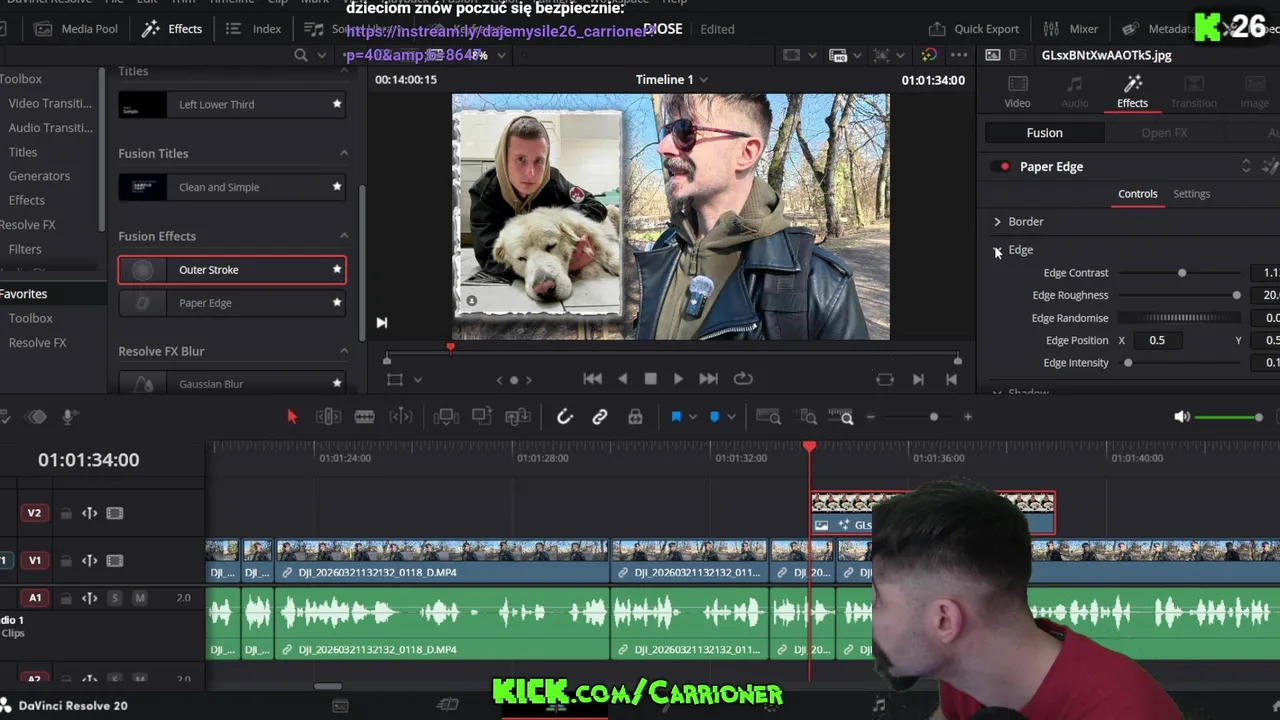Toggle timeline snapping magnet
This screenshot has height=720, width=1280.
564,417
